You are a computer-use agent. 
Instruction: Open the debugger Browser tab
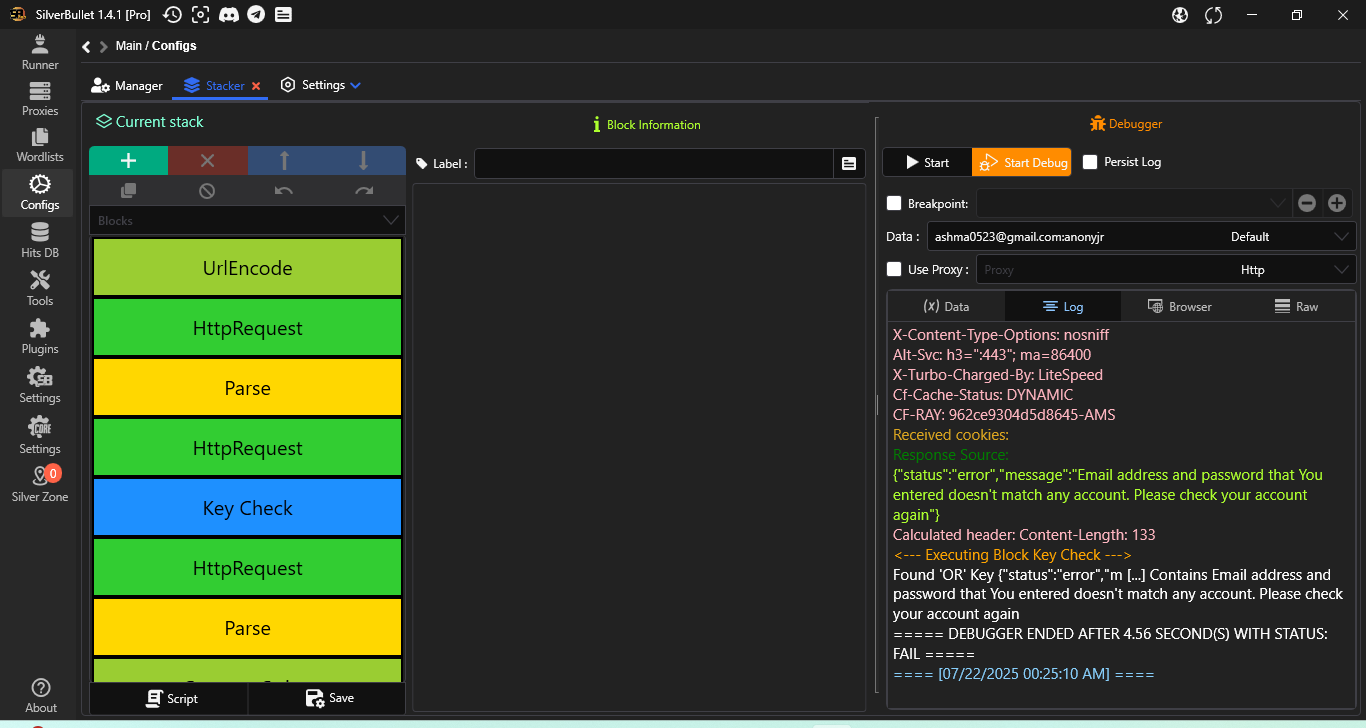[1179, 307]
